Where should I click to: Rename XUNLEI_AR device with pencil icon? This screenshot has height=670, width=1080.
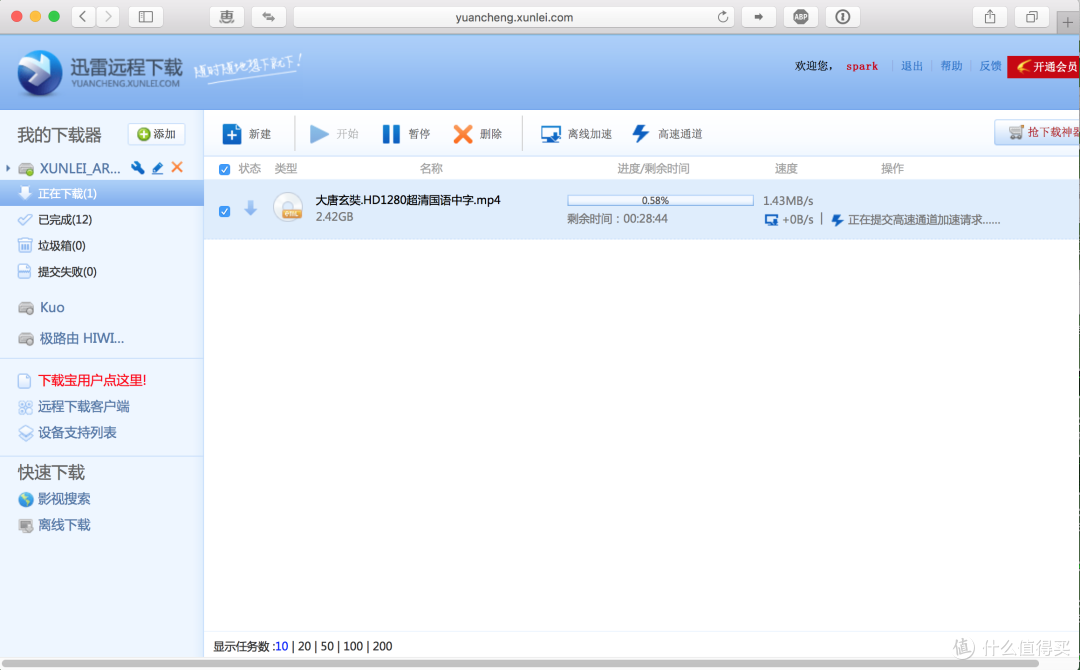[158, 167]
